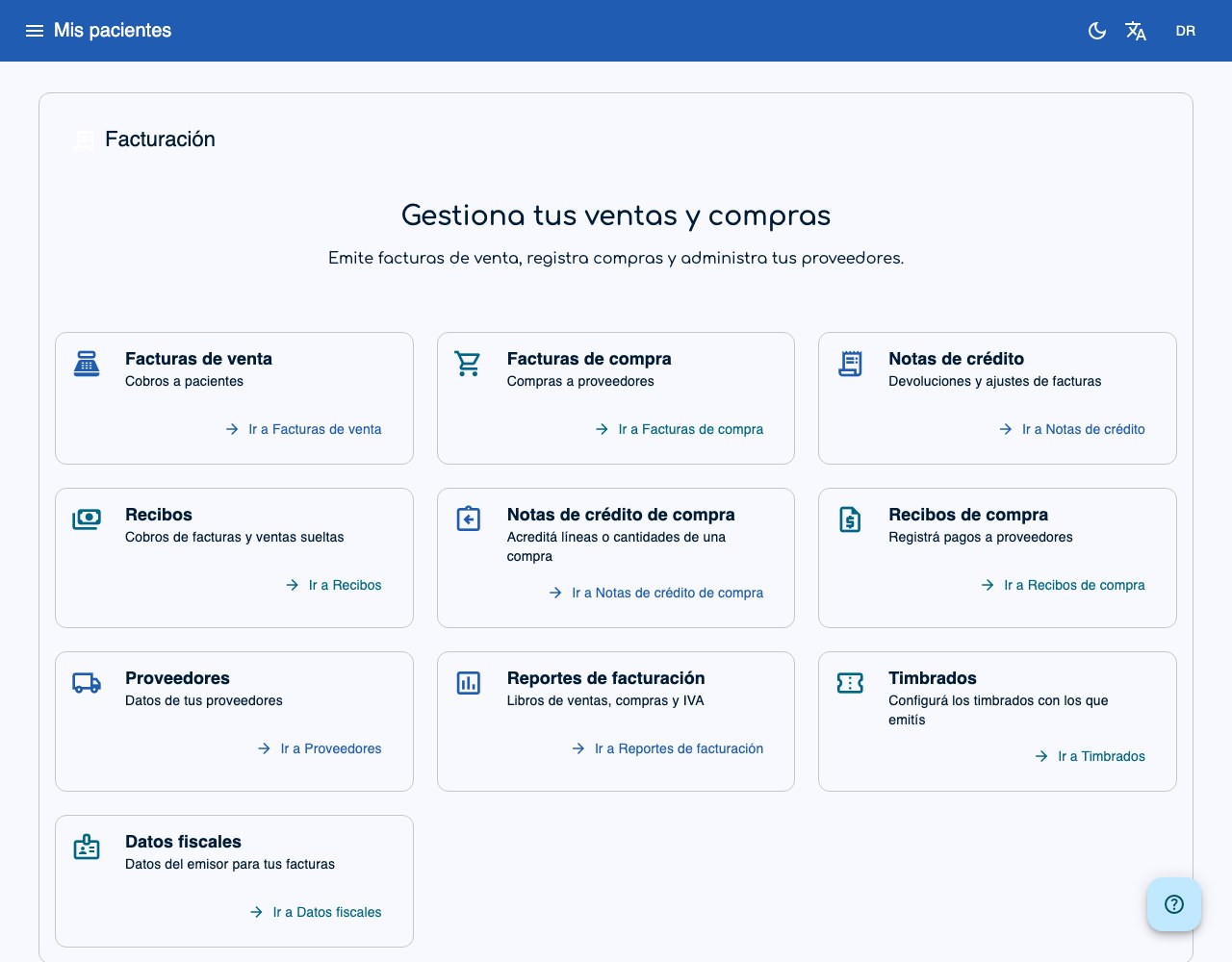
Task: Click the Mis pacientes header title
Action: (x=113, y=31)
